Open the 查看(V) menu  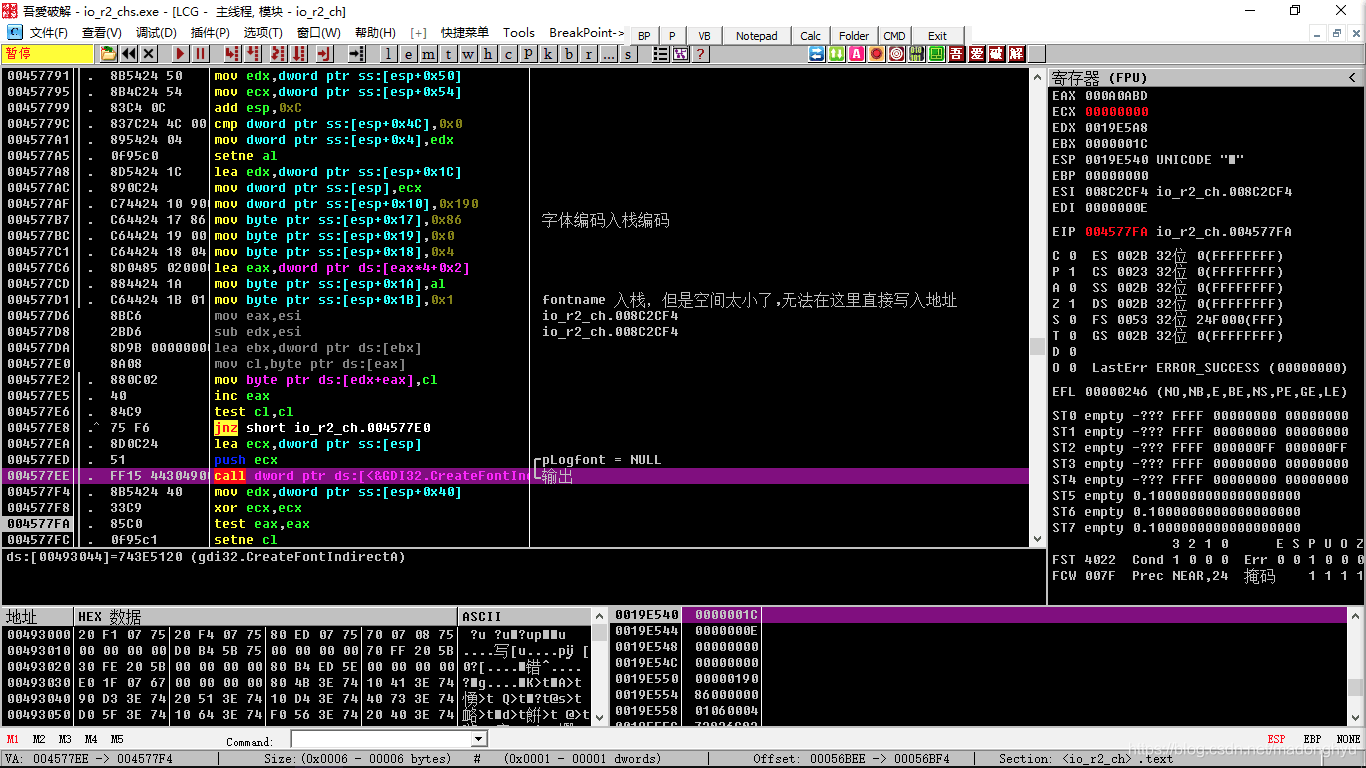tap(101, 33)
